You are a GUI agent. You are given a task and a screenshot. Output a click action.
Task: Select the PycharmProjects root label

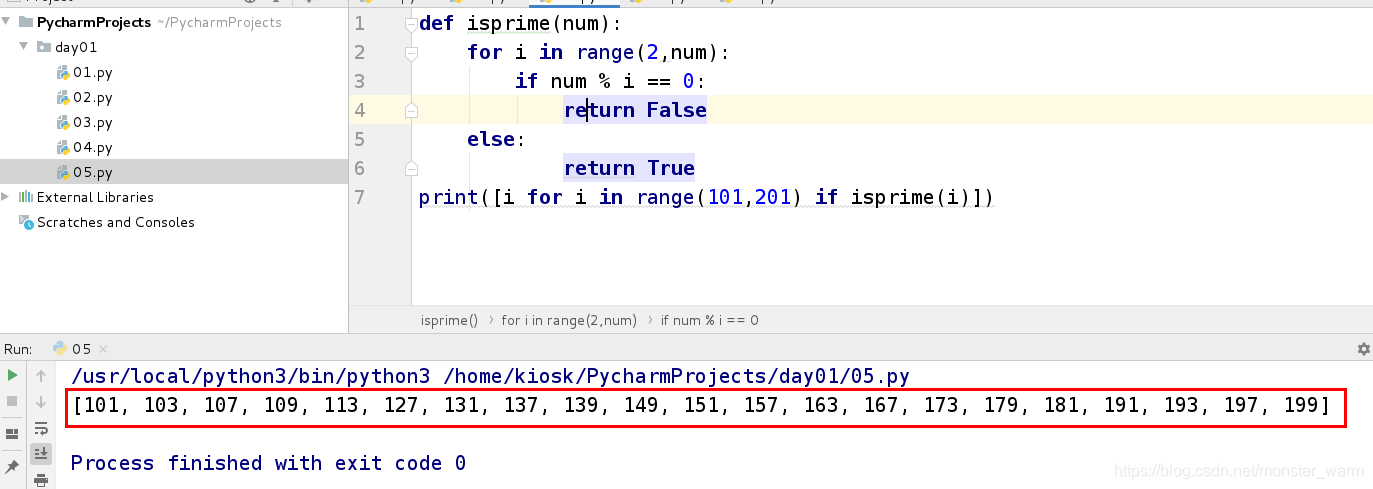click(94, 22)
